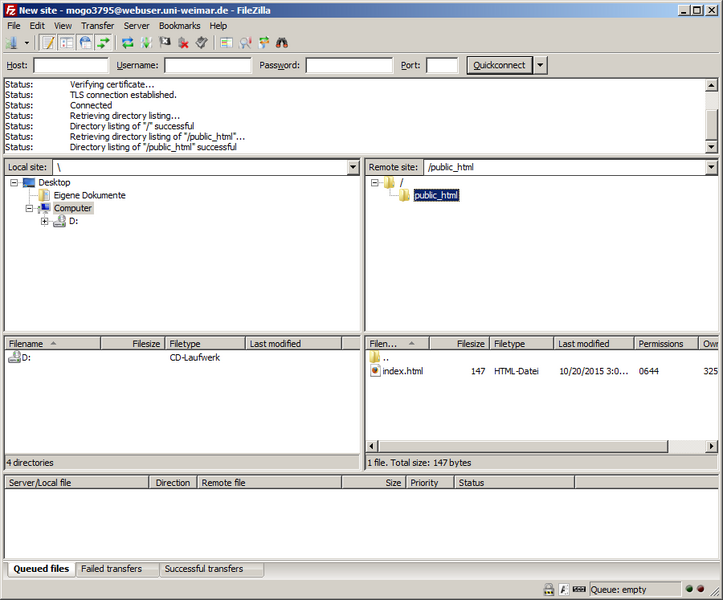Image resolution: width=723 pixels, height=600 pixels.
Task: Click the Quickconnect button
Action: tap(499, 65)
